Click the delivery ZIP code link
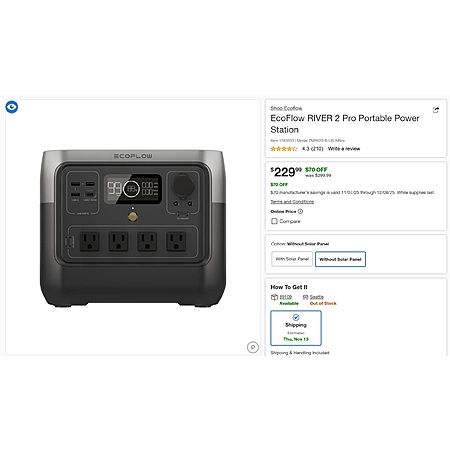 (286, 297)
